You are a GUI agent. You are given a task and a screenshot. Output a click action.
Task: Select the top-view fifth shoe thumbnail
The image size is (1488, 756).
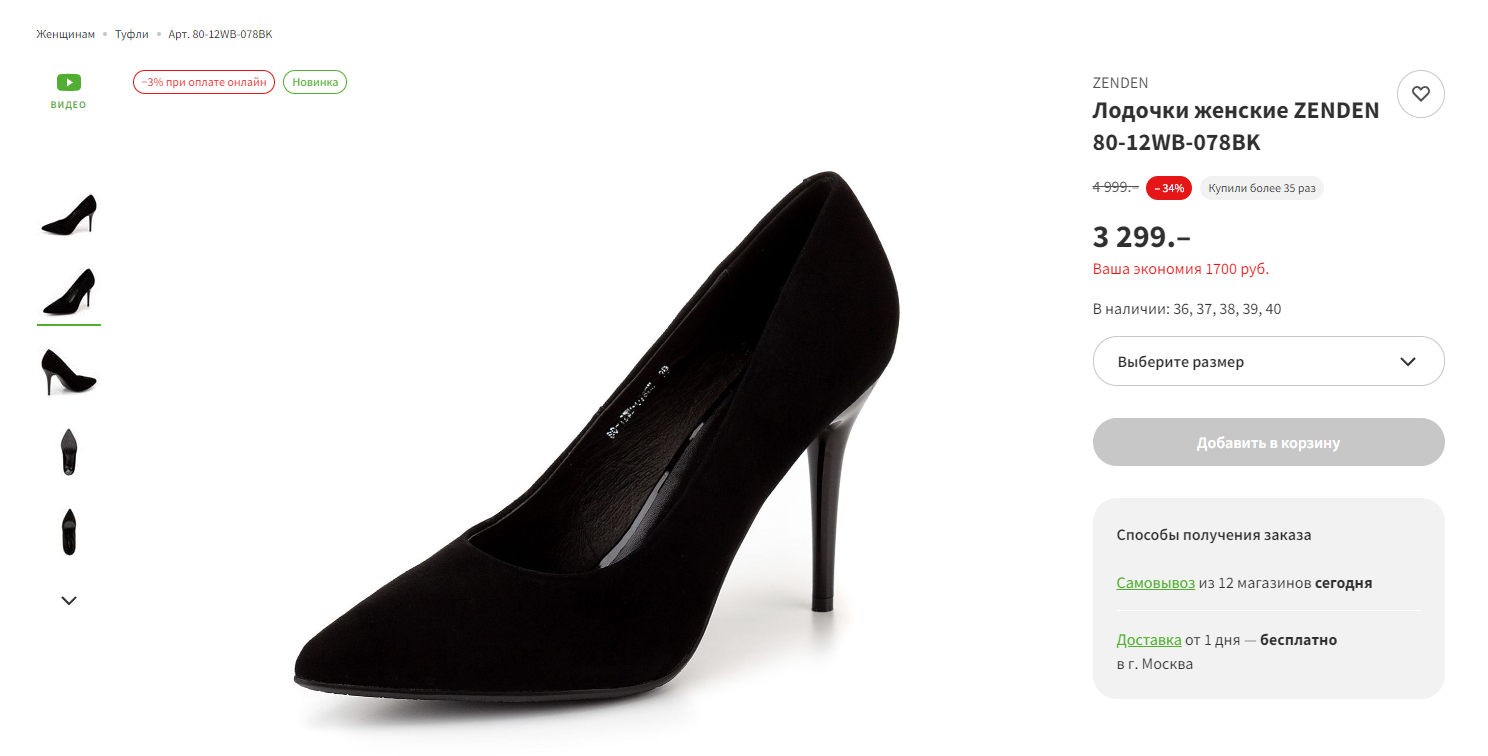(x=69, y=531)
